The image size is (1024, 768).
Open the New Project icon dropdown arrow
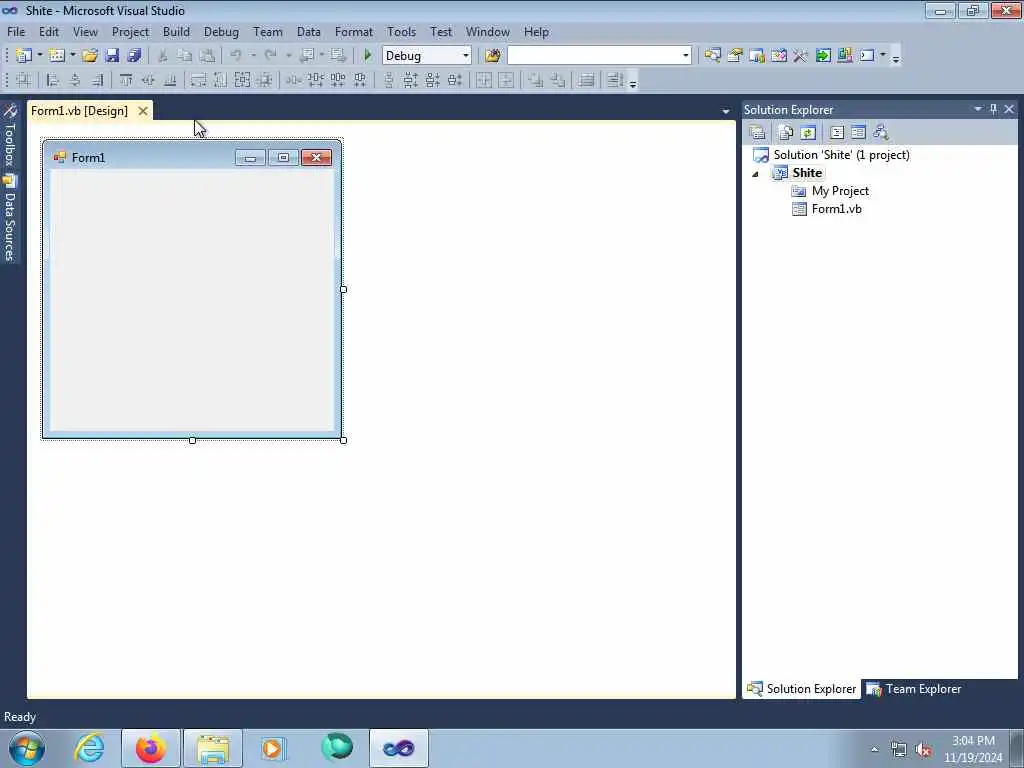(x=40, y=56)
